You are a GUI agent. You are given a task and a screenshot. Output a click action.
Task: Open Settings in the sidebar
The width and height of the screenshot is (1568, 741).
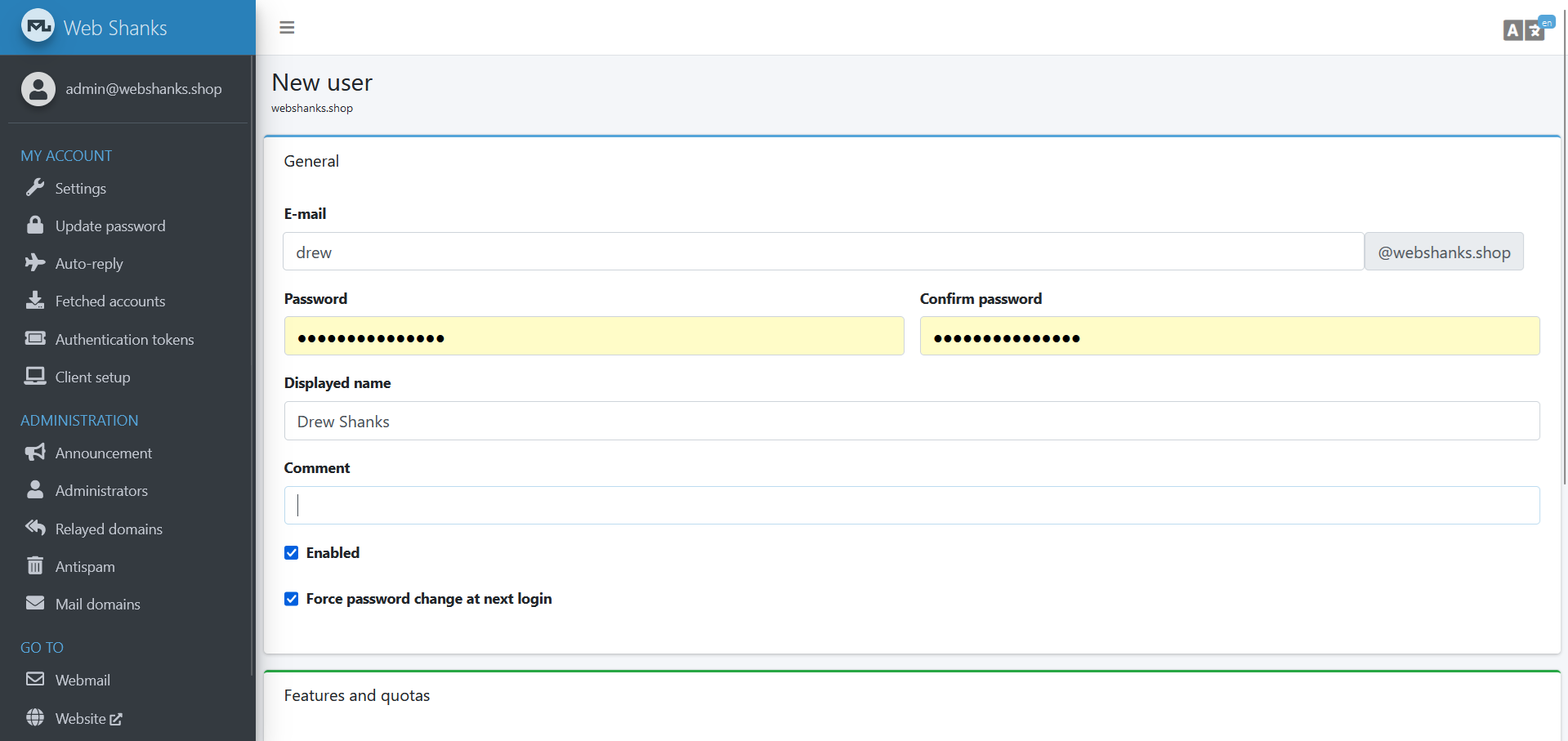pyautogui.click(x=81, y=189)
